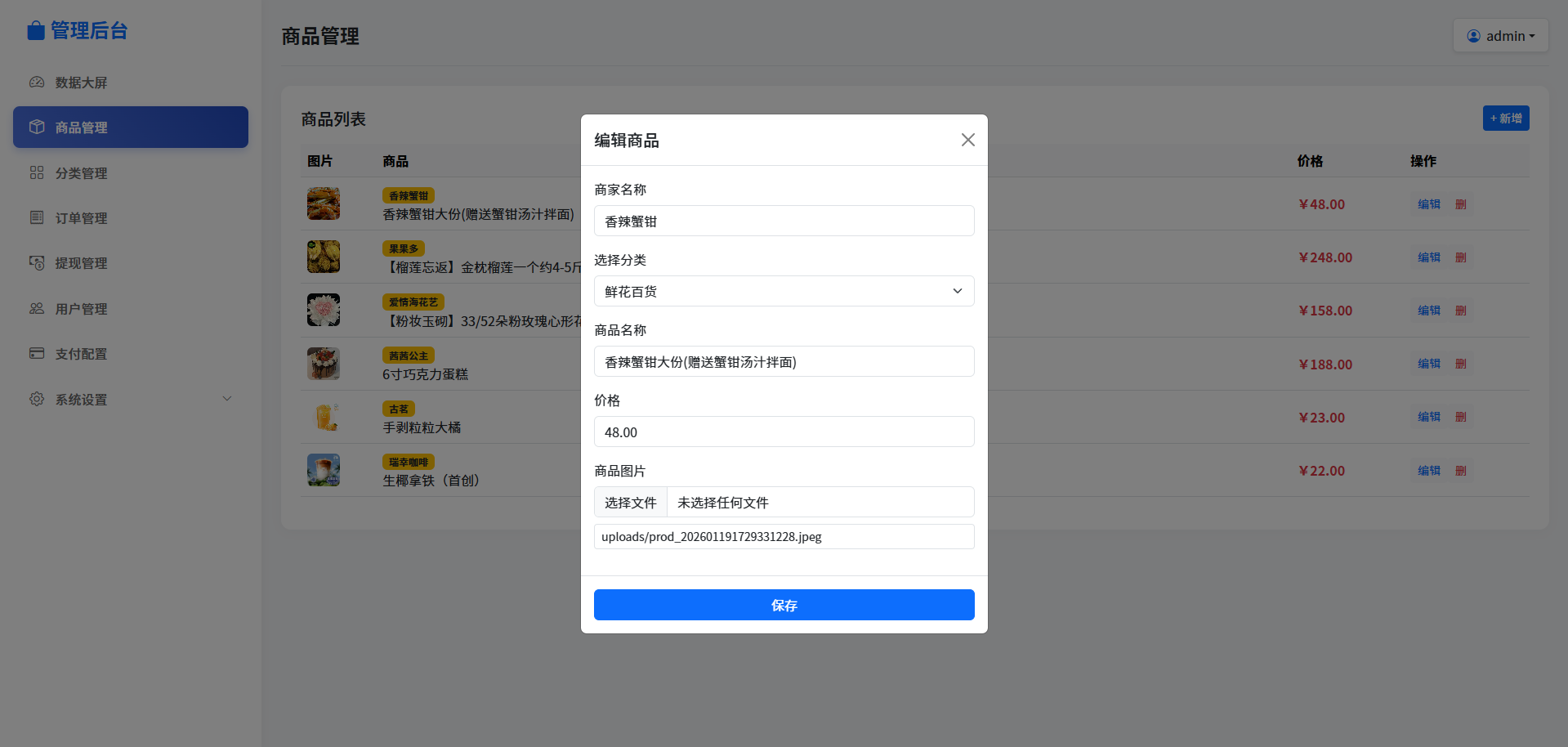1568x747 pixels.
Task: Click the 商家名称 input field
Action: click(x=784, y=221)
